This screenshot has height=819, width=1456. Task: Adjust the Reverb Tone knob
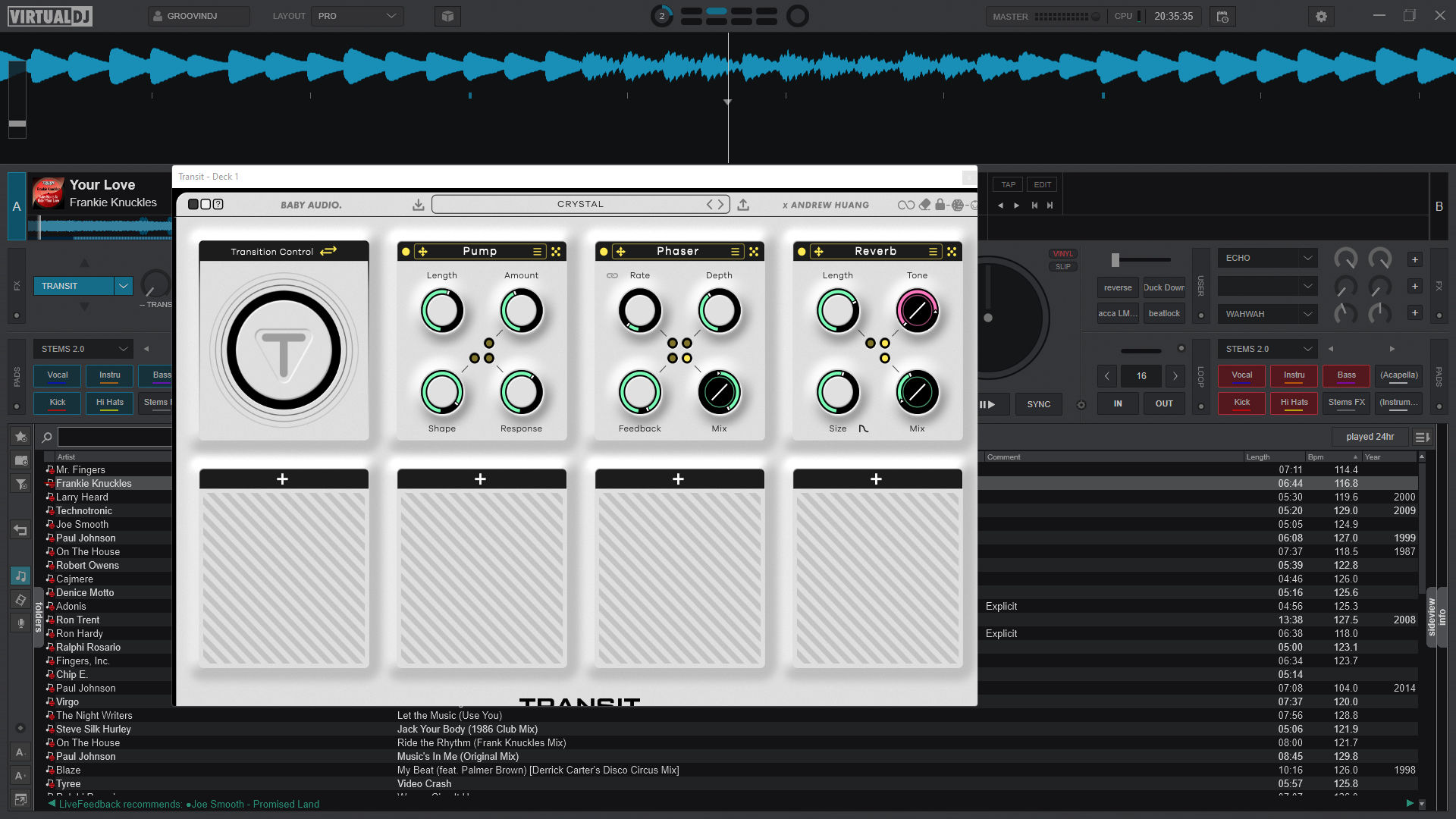click(x=917, y=311)
